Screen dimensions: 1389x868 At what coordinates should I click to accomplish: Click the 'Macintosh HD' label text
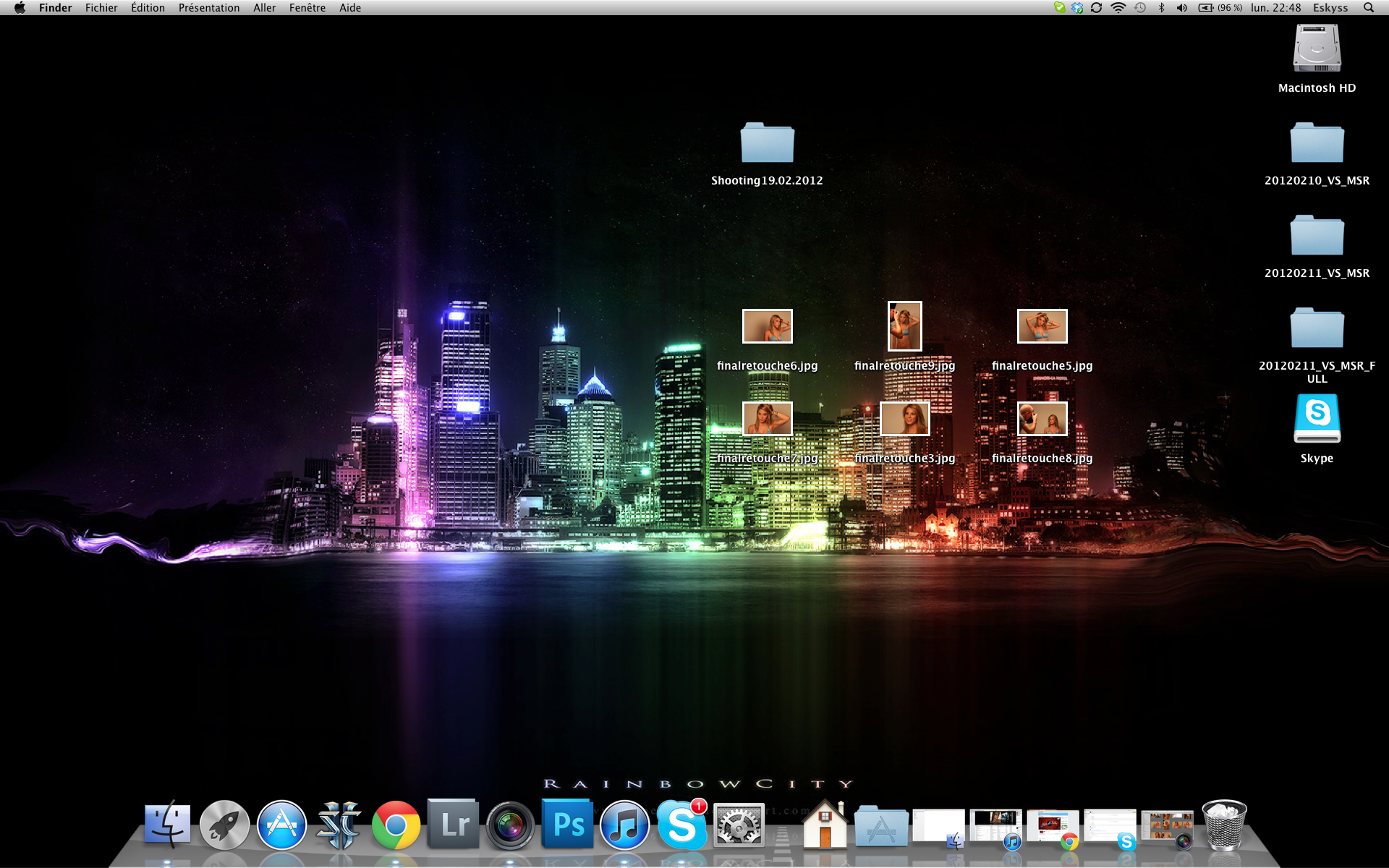(x=1317, y=88)
